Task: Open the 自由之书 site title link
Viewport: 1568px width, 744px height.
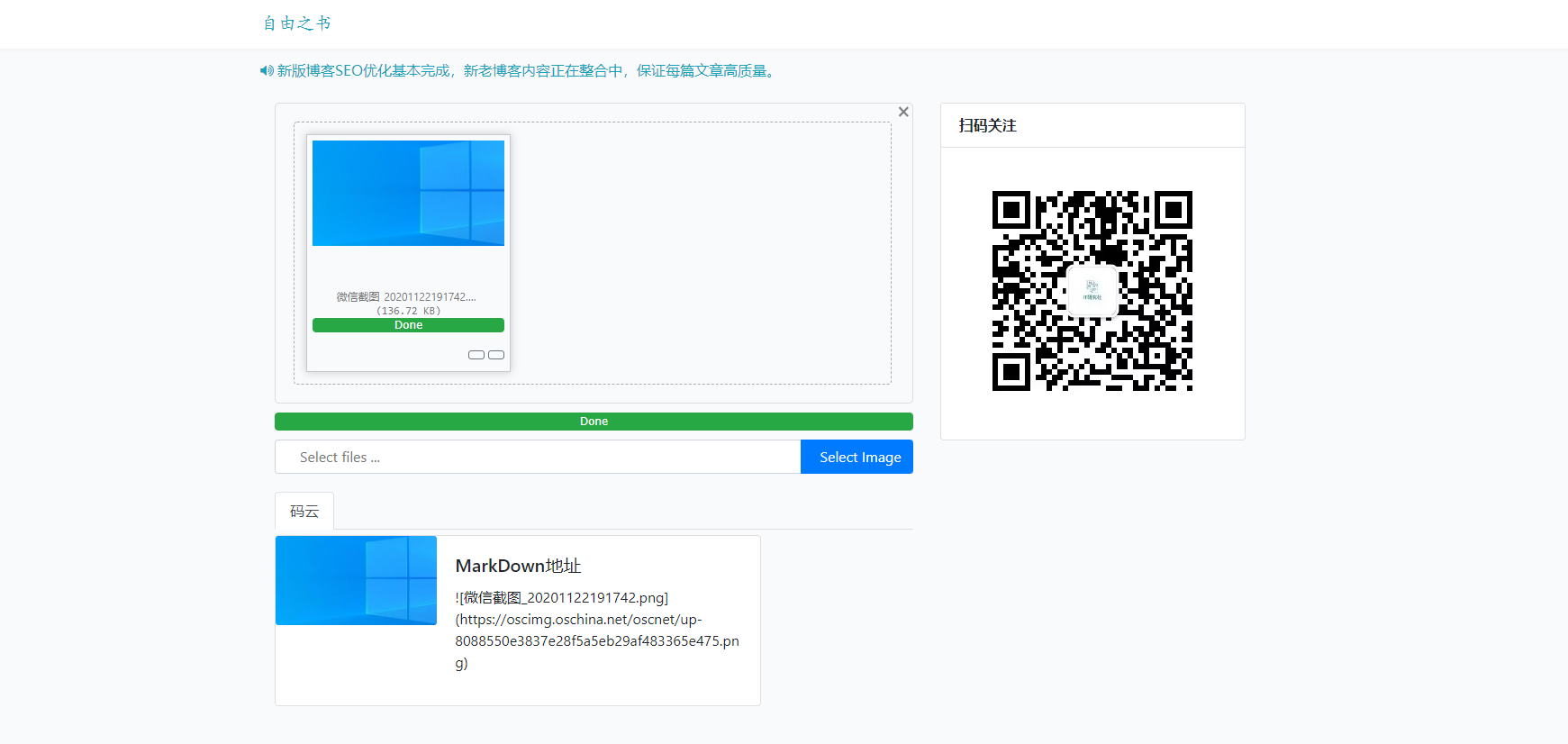Action: 297,23
